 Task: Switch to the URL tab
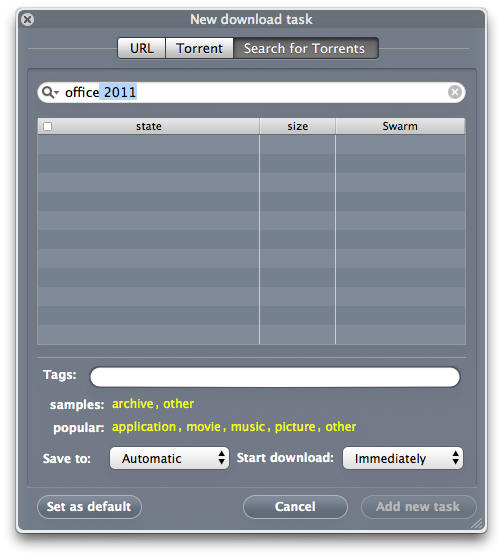tap(142, 48)
